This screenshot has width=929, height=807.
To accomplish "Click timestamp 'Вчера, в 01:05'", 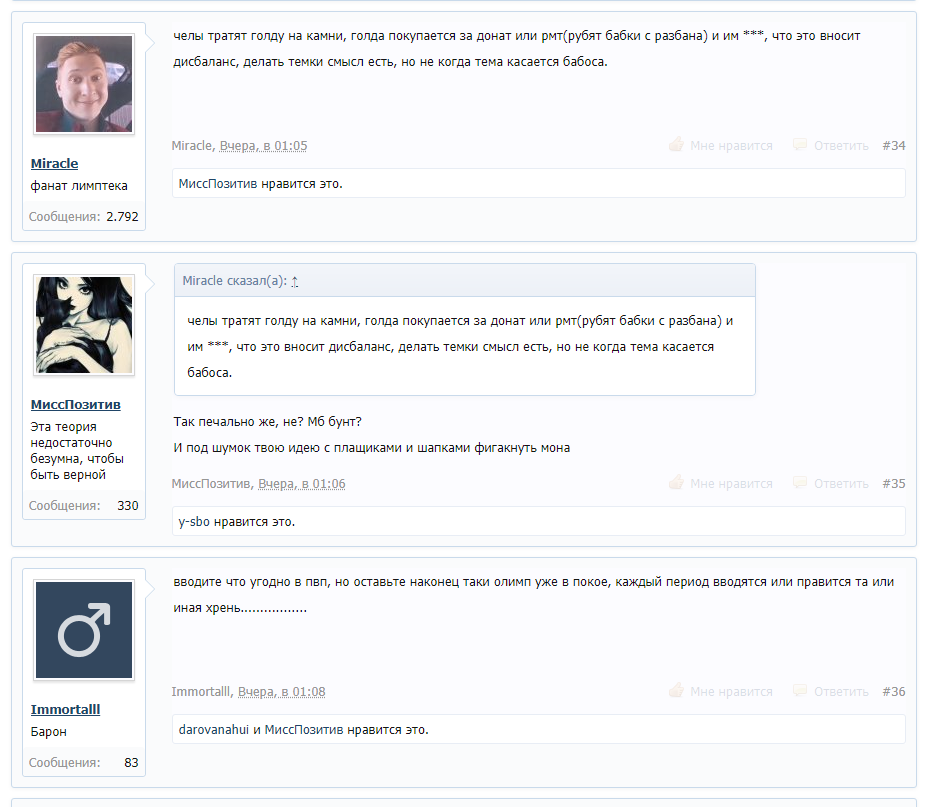I will click(x=263, y=146).
